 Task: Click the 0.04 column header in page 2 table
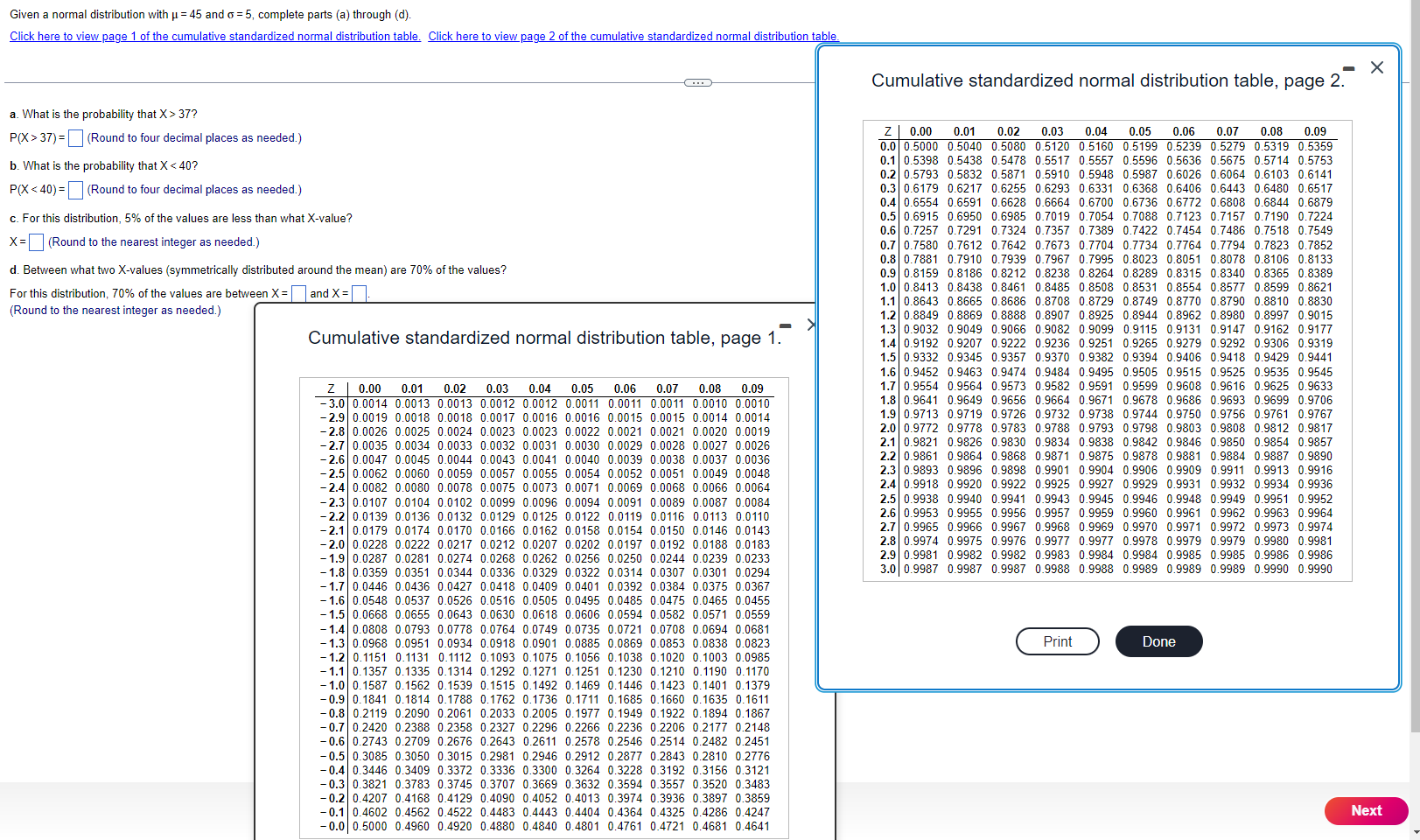pos(1096,131)
